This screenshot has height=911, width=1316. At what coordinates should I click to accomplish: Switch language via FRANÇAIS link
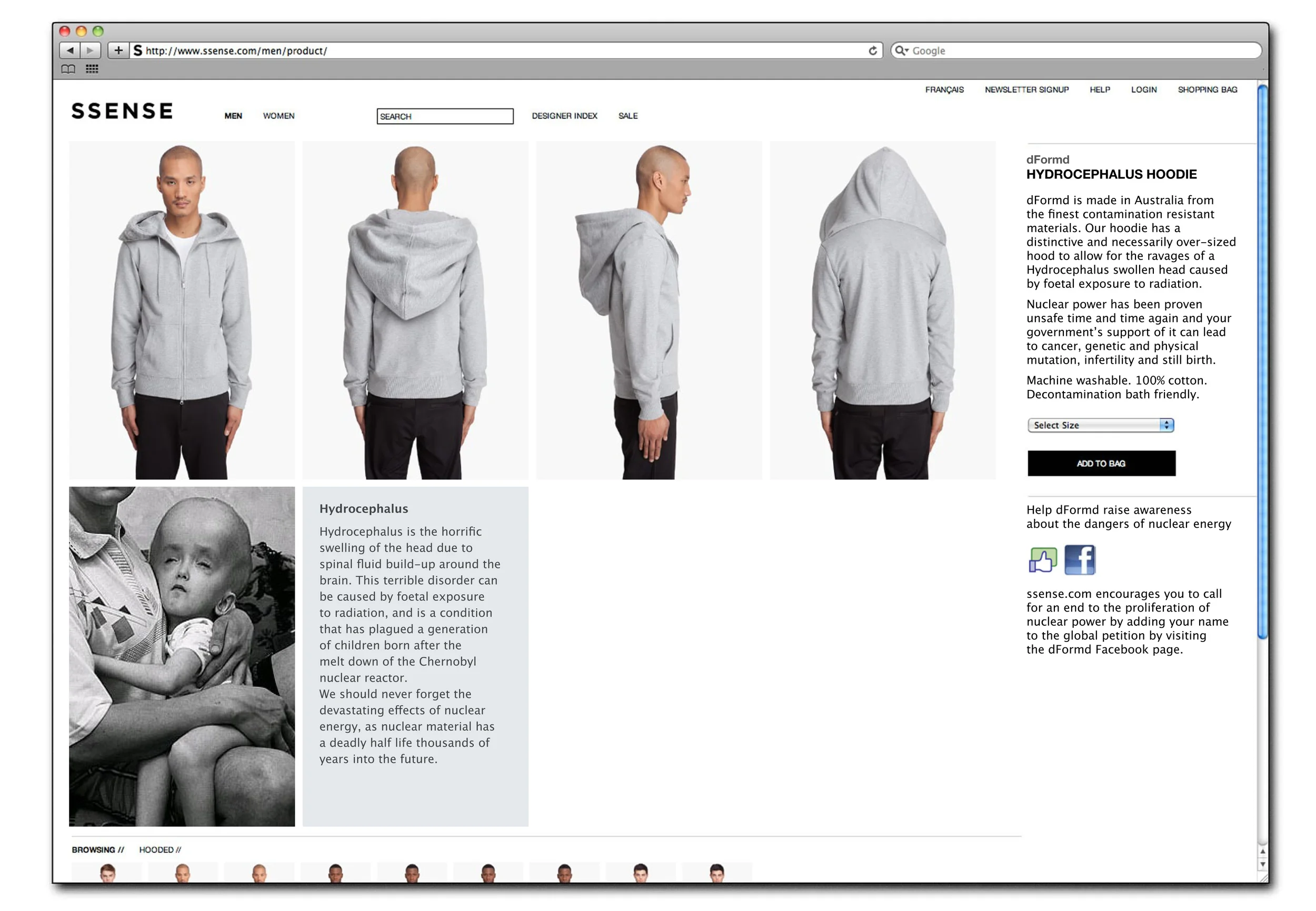[944, 89]
